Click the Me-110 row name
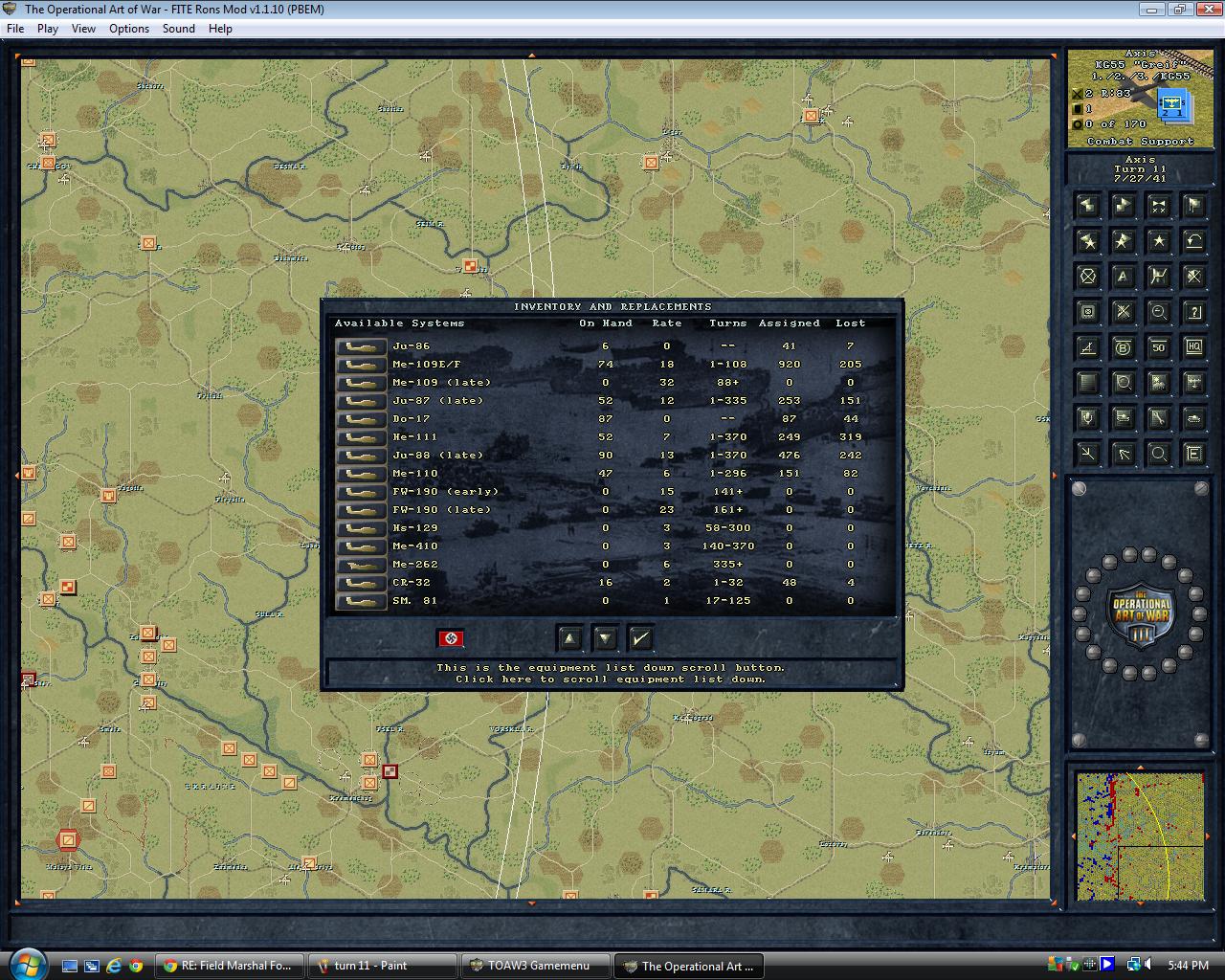Viewport: 1225px width, 980px height. [x=414, y=474]
